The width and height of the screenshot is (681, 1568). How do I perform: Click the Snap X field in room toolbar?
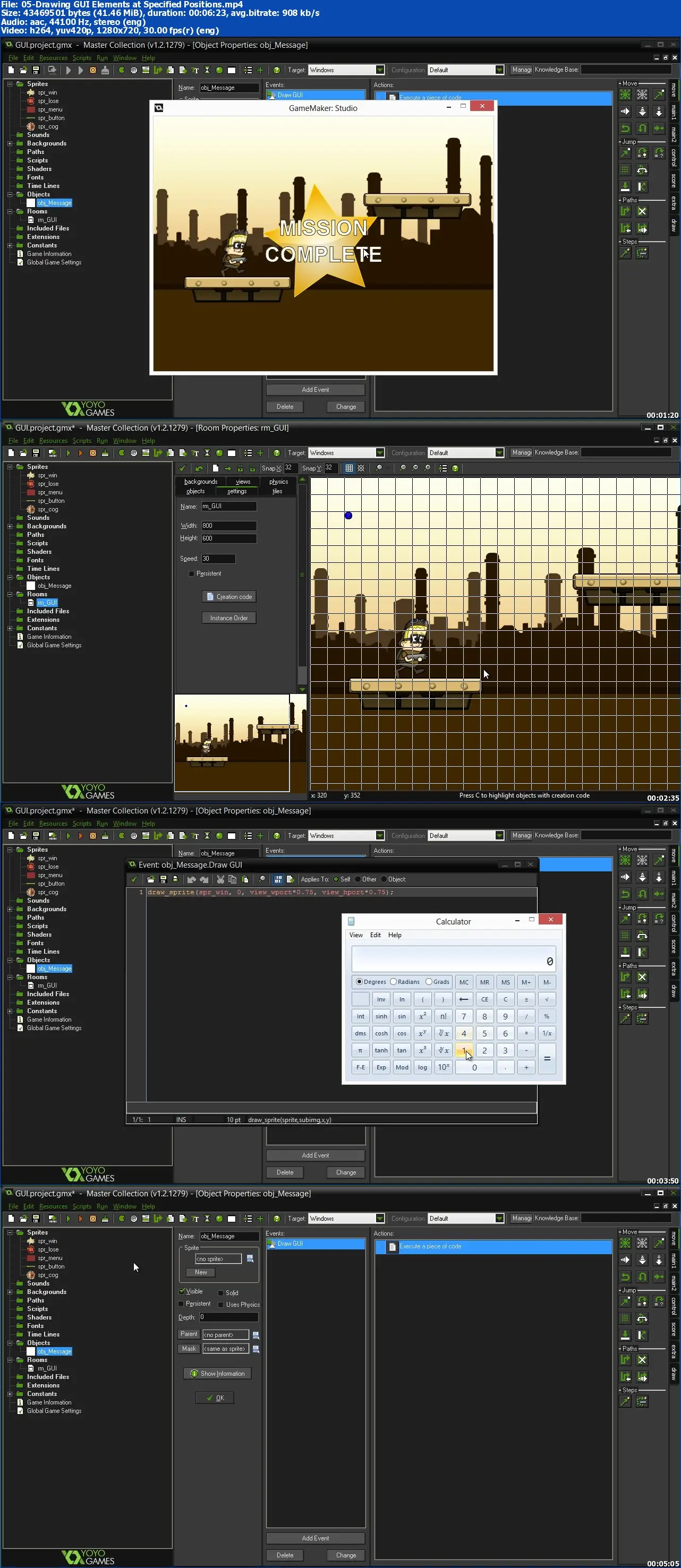[290, 468]
